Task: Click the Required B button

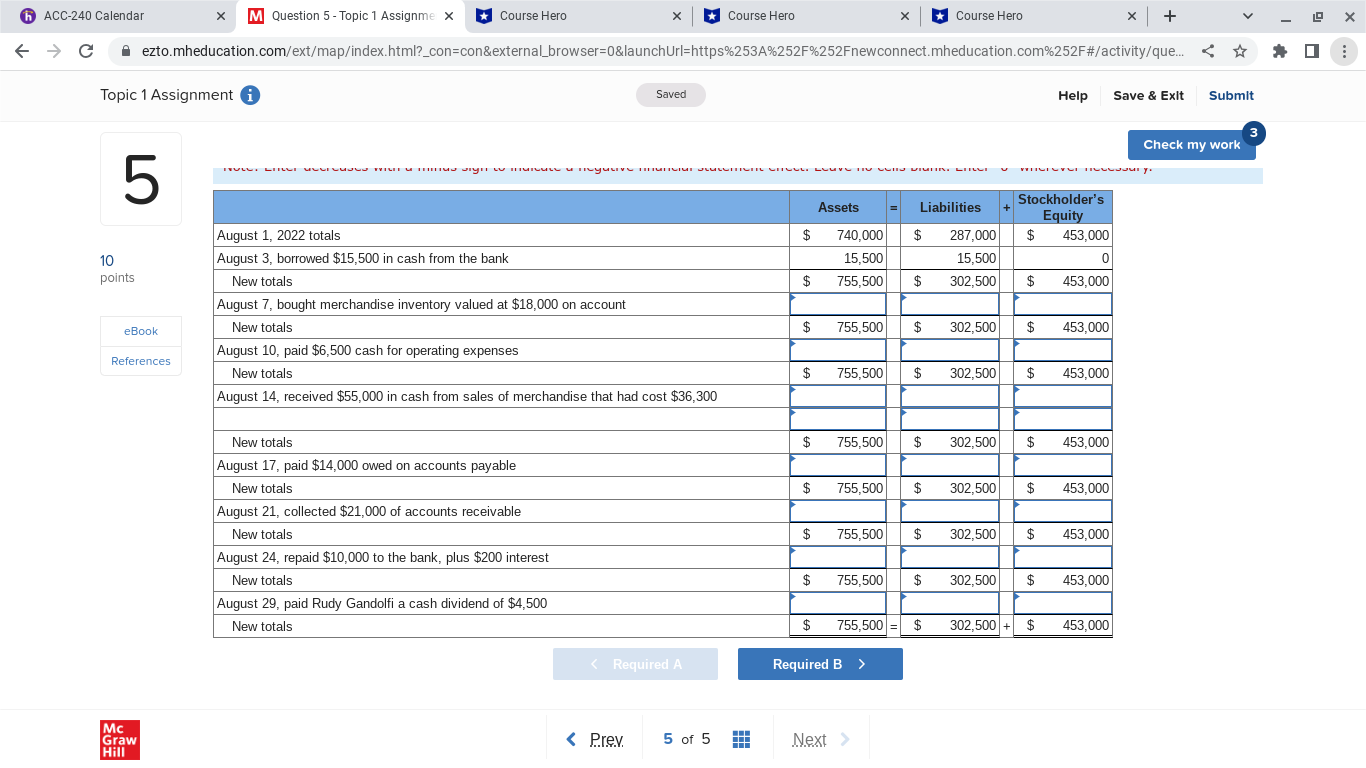Action: (x=820, y=663)
